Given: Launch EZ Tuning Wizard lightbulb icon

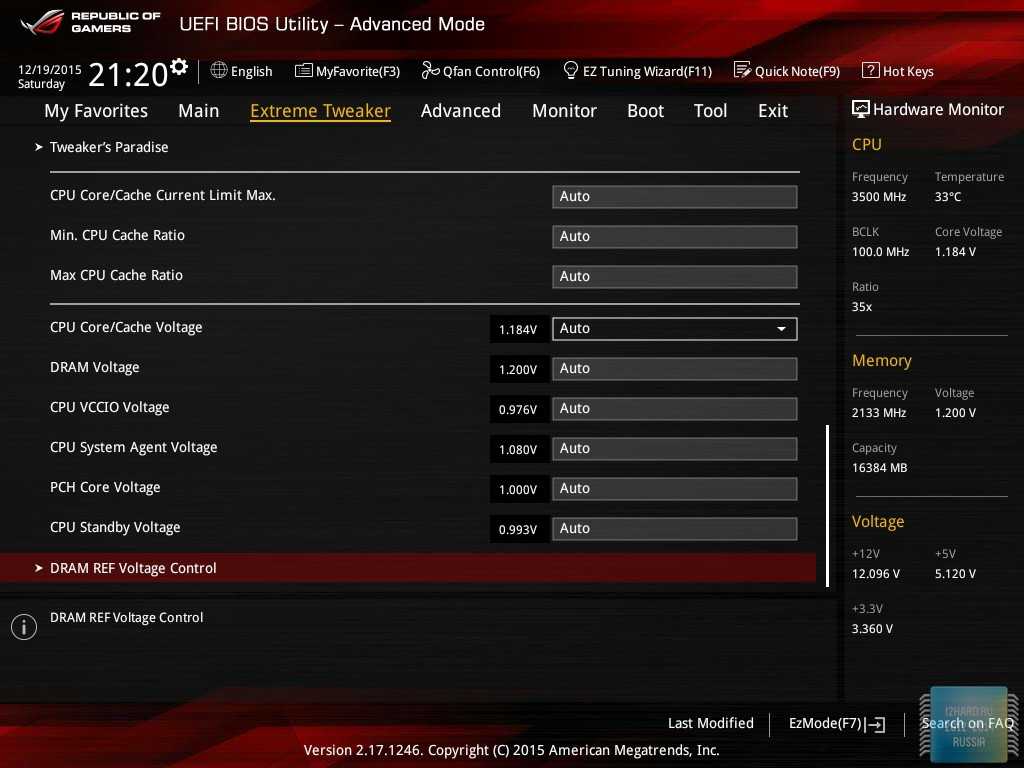Looking at the screenshot, I should click(571, 71).
